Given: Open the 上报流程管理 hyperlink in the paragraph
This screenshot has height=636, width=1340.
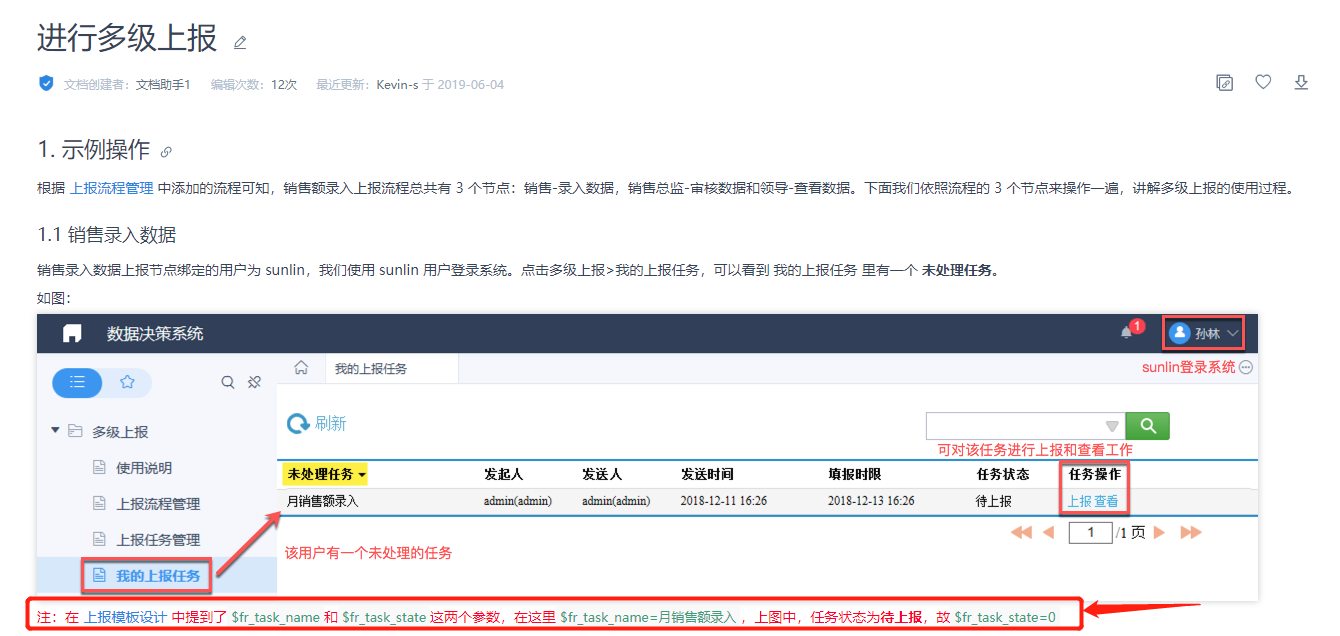Looking at the screenshot, I should tap(112, 187).
